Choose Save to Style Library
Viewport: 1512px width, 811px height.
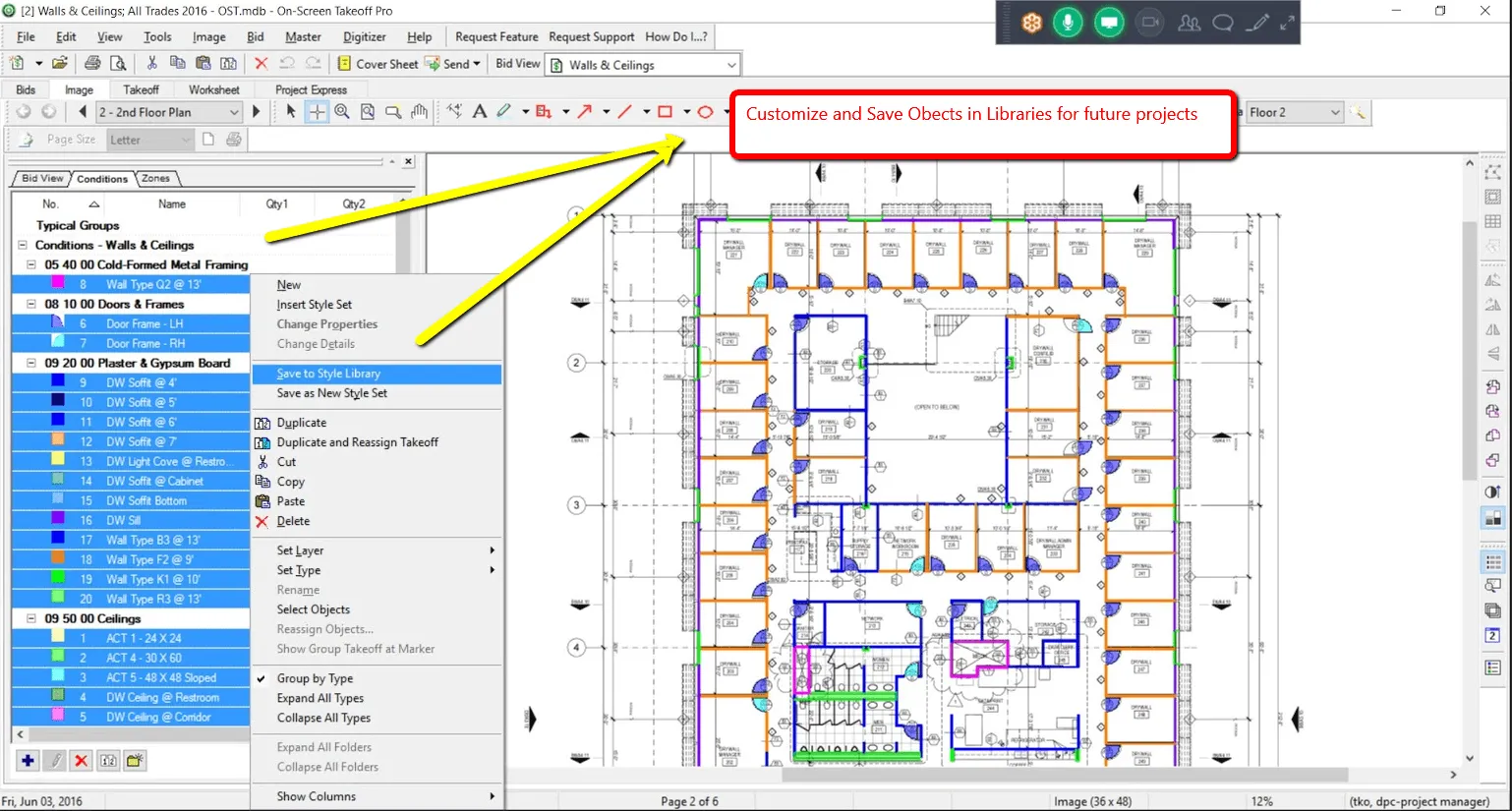coord(328,374)
